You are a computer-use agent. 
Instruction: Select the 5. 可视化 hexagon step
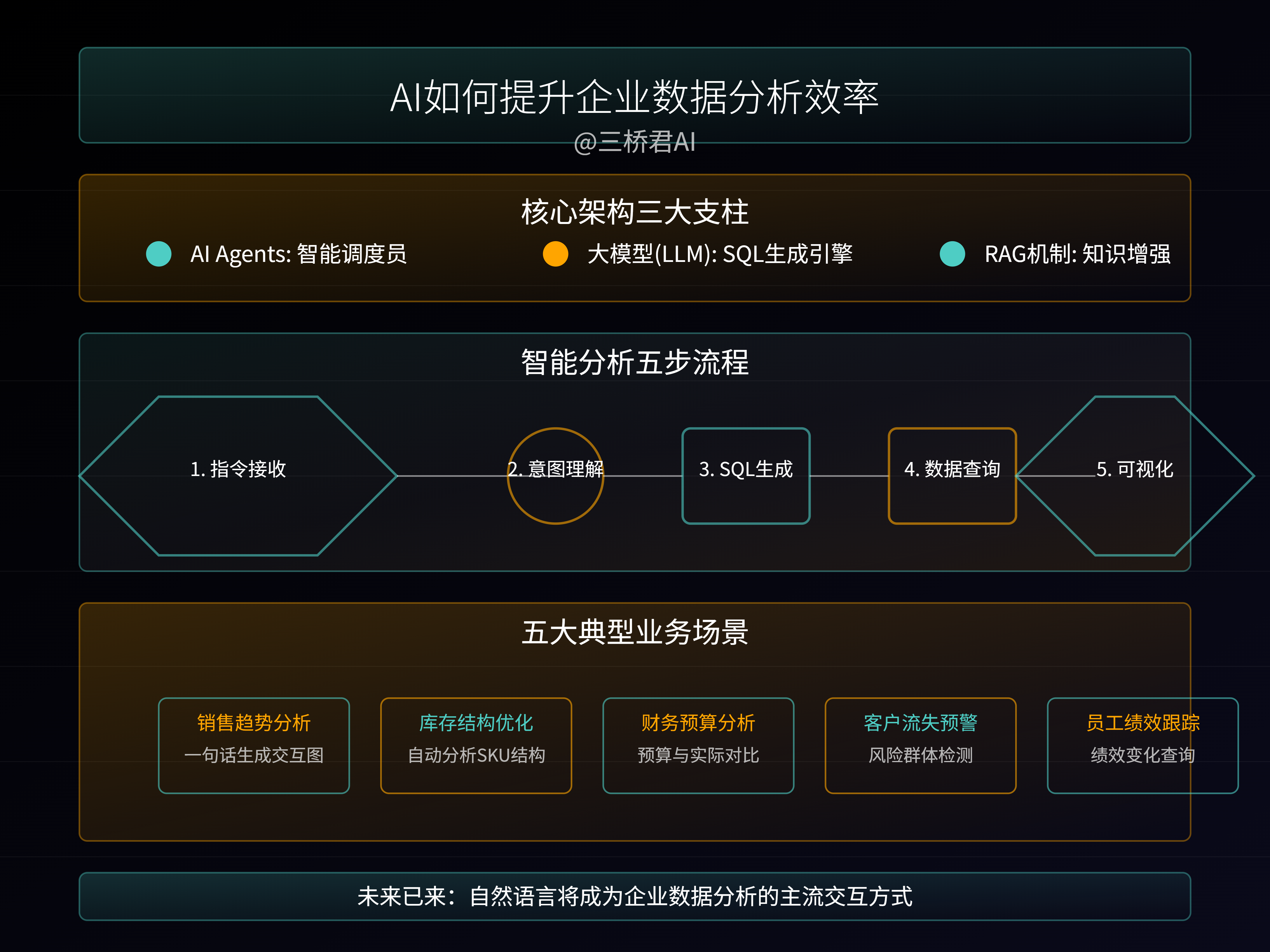click(1135, 476)
